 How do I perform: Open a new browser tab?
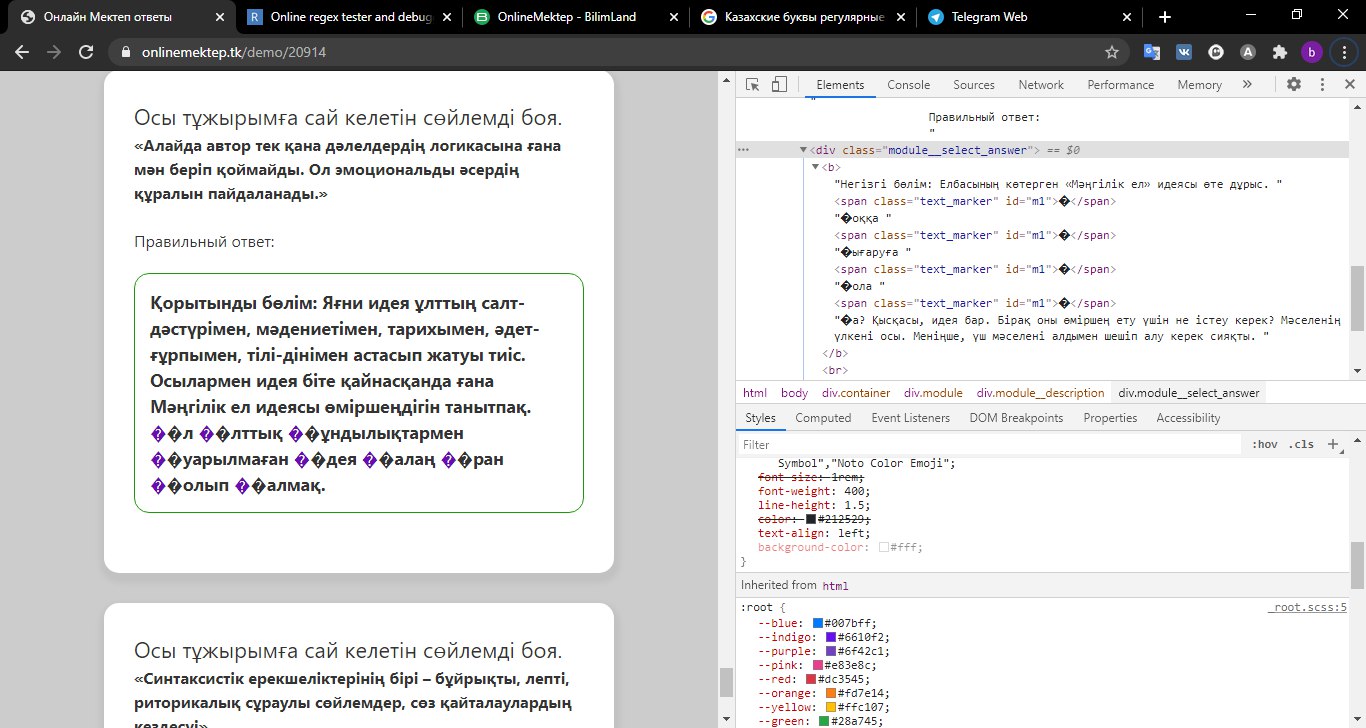click(1164, 17)
